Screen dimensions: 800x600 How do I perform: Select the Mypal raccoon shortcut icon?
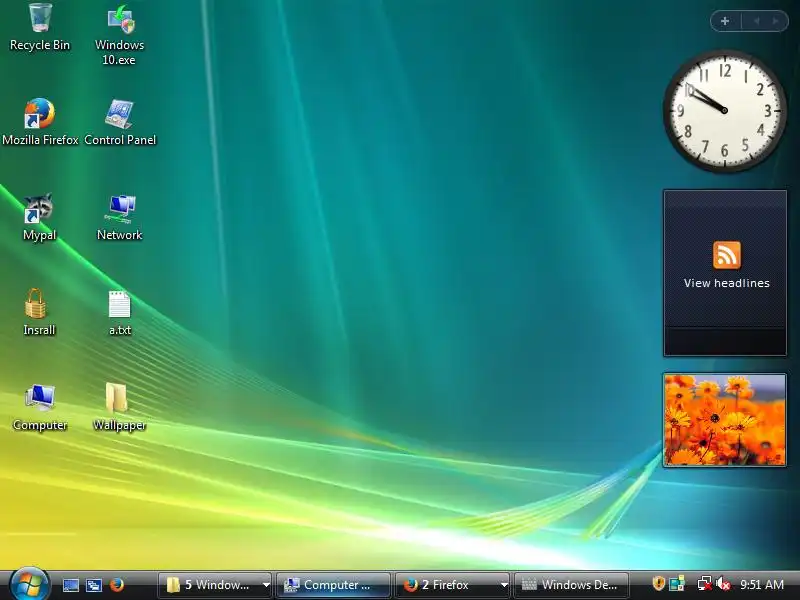[39, 208]
